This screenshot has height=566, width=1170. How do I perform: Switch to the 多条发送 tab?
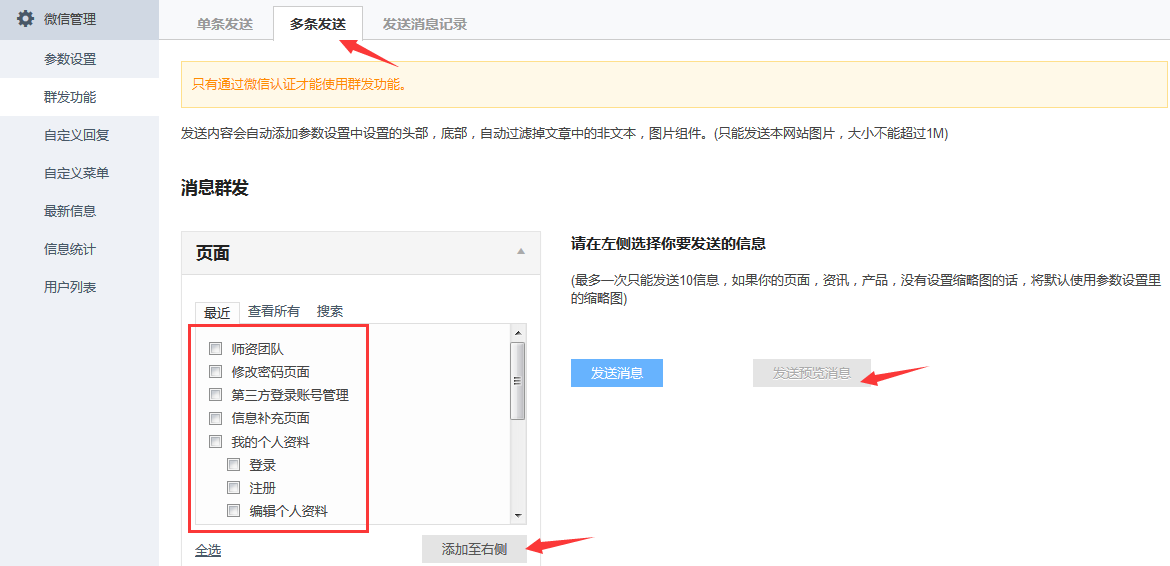click(x=318, y=24)
